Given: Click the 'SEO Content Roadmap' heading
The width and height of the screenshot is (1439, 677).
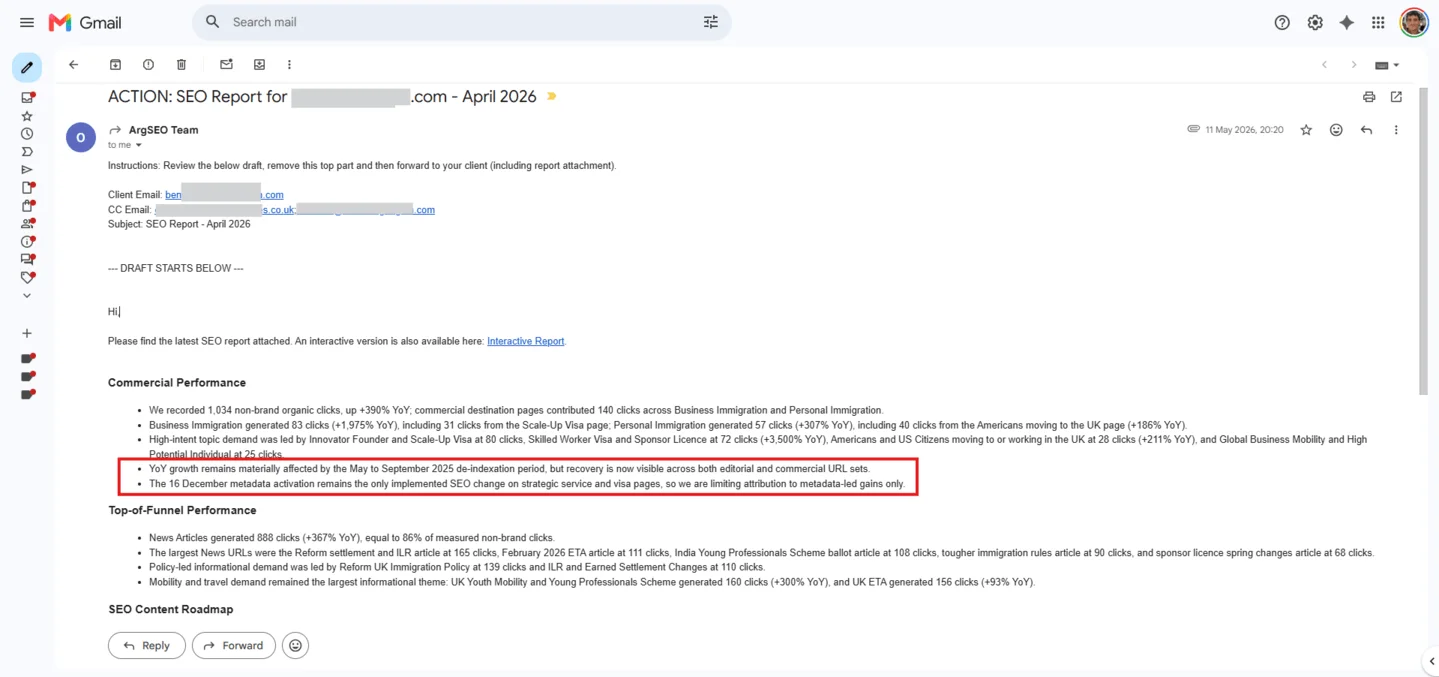Looking at the screenshot, I should 171,609.
